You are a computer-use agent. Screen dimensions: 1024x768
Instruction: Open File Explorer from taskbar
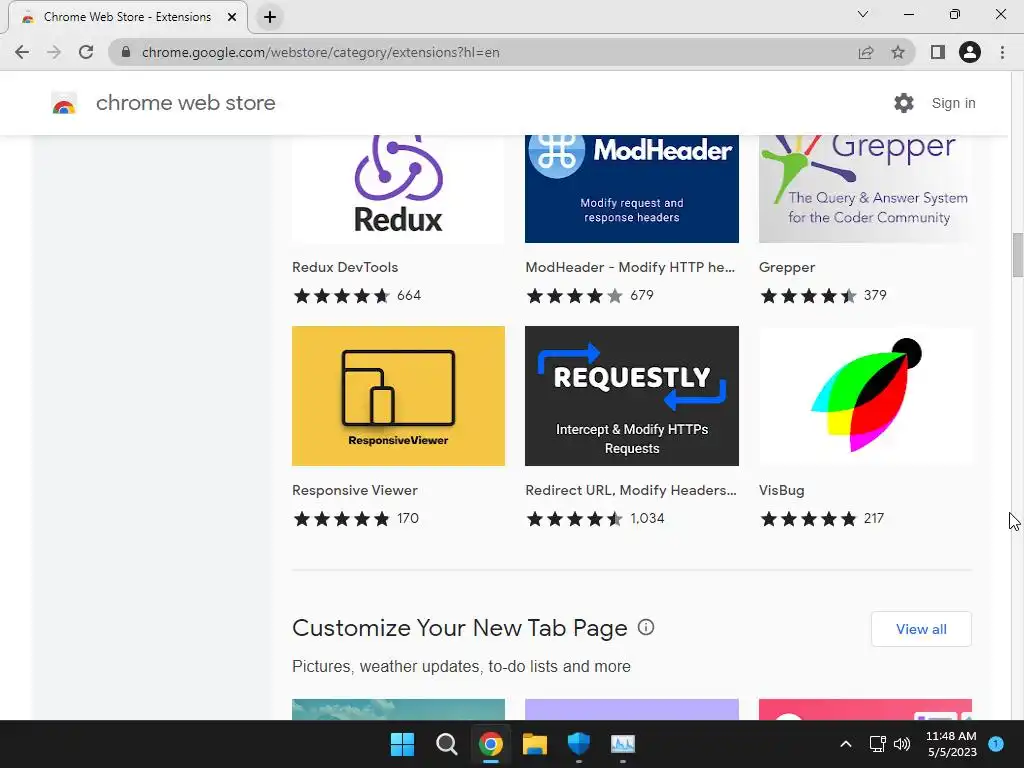pos(534,744)
